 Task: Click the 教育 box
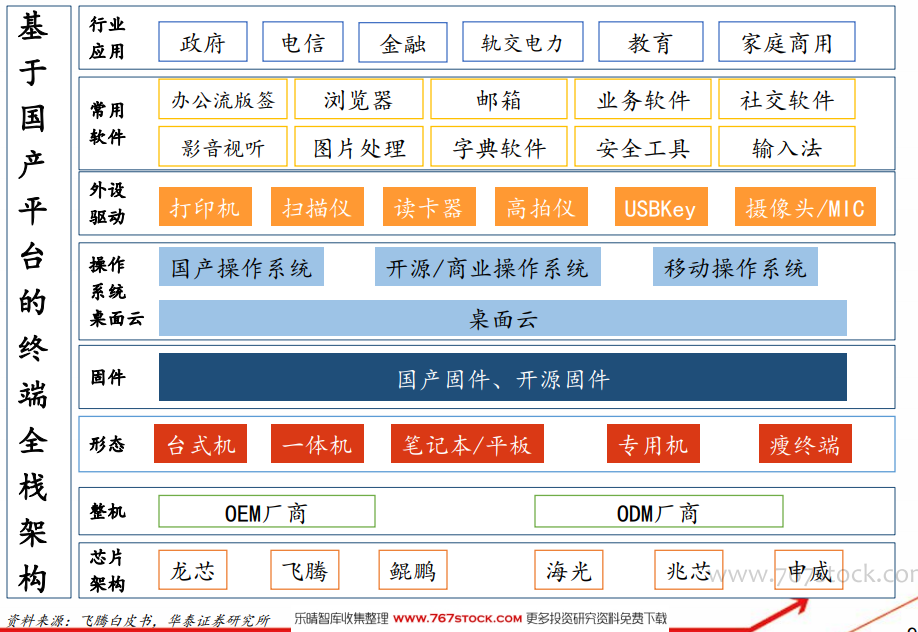pos(650,42)
